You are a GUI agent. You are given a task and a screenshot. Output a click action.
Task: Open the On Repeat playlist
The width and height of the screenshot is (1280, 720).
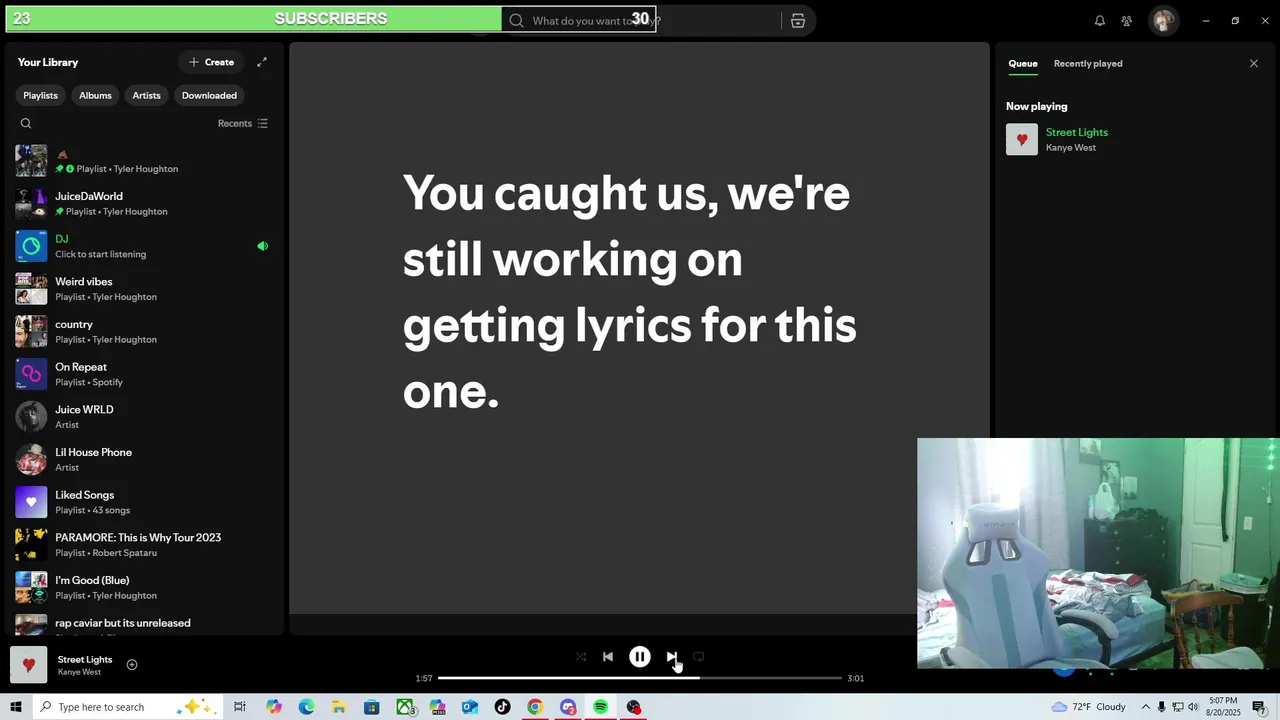[x=144, y=374]
